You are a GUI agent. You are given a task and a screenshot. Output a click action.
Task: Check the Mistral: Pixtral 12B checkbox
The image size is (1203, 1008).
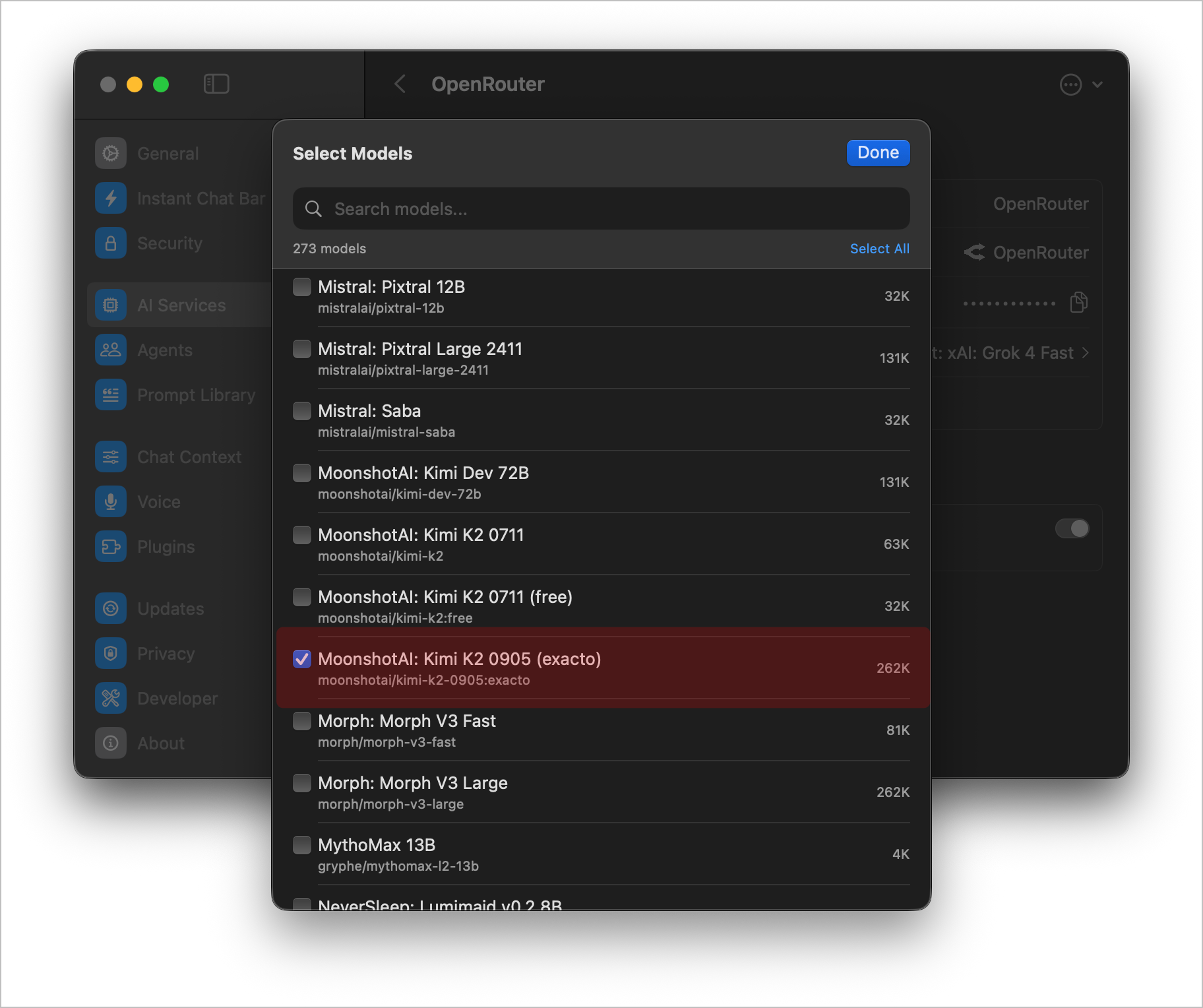(x=302, y=287)
